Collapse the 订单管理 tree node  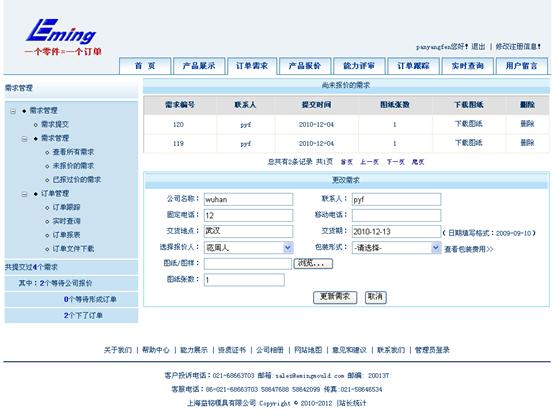24,194
